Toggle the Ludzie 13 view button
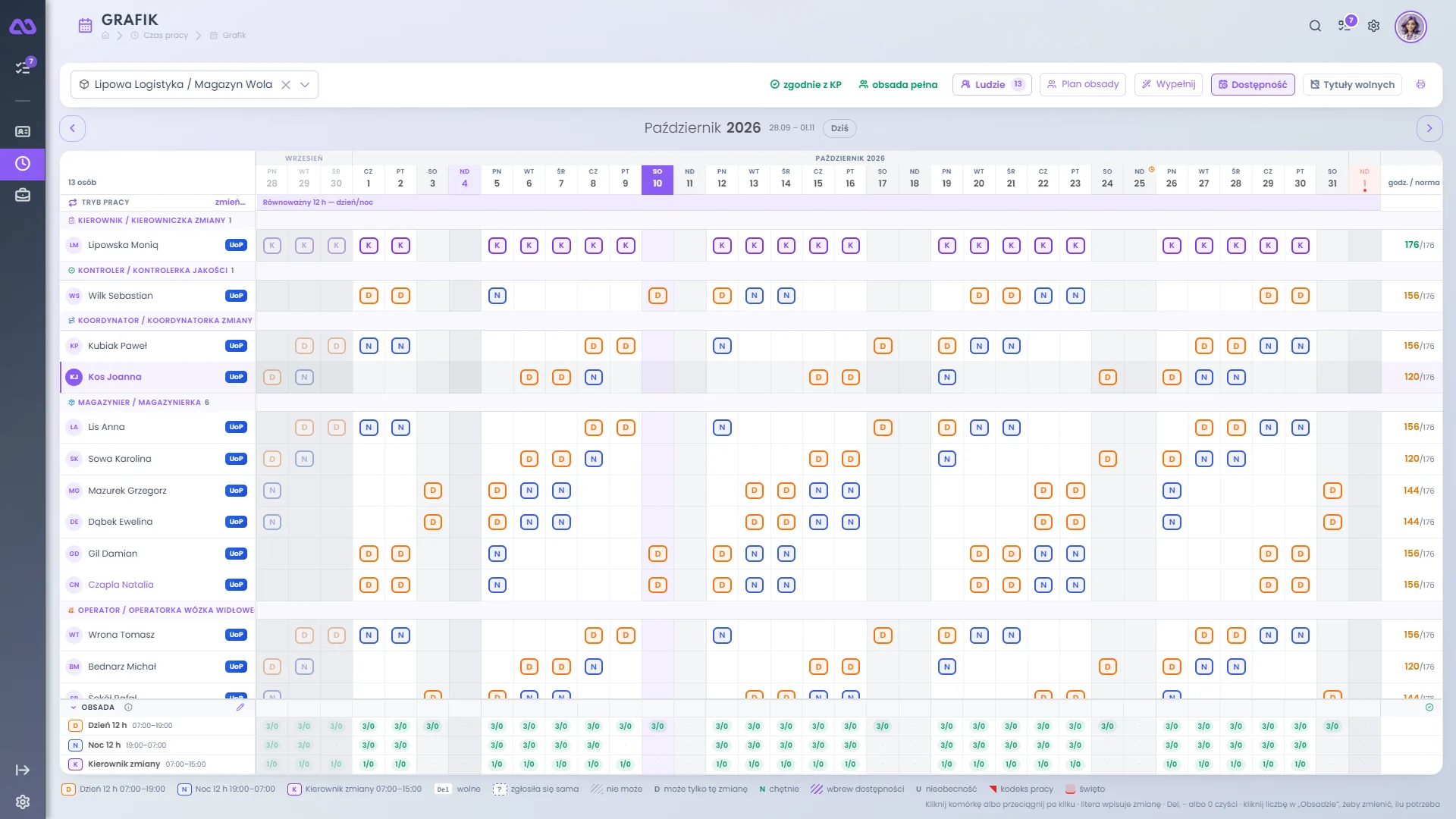 pyautogui.click(x=992, y=84)
